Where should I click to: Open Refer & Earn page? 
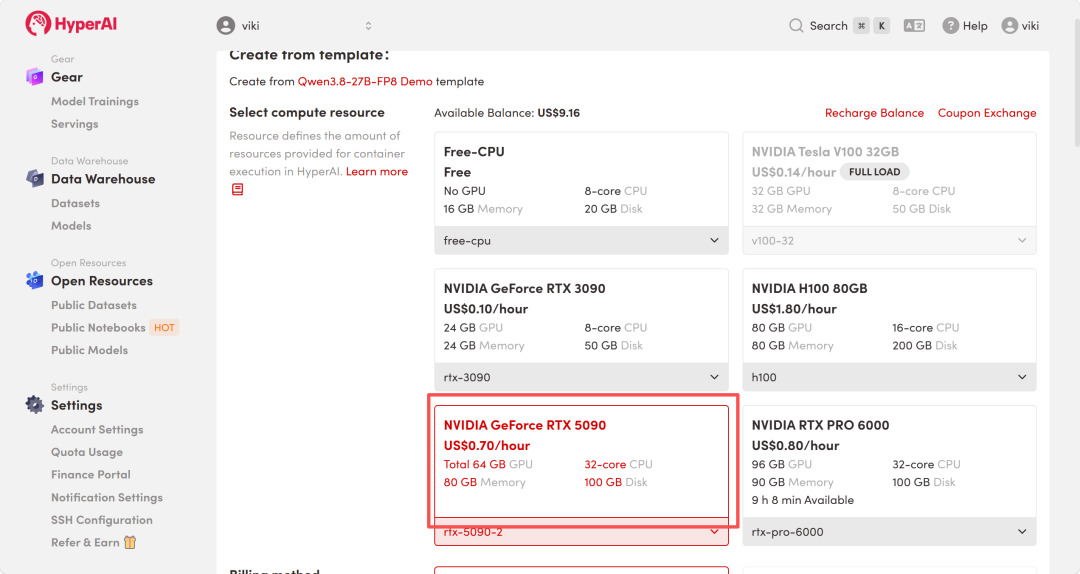click(85, 542)
